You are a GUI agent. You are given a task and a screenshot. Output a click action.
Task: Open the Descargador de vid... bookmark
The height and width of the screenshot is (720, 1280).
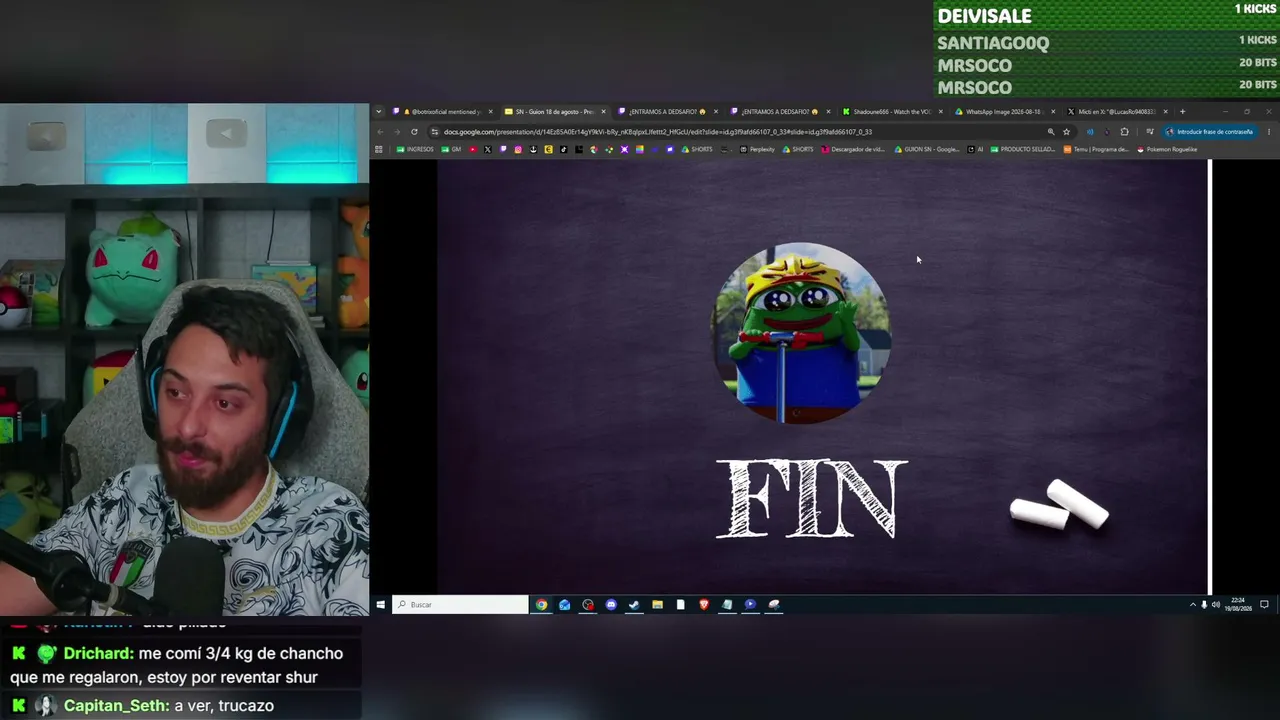pos(853,149)
